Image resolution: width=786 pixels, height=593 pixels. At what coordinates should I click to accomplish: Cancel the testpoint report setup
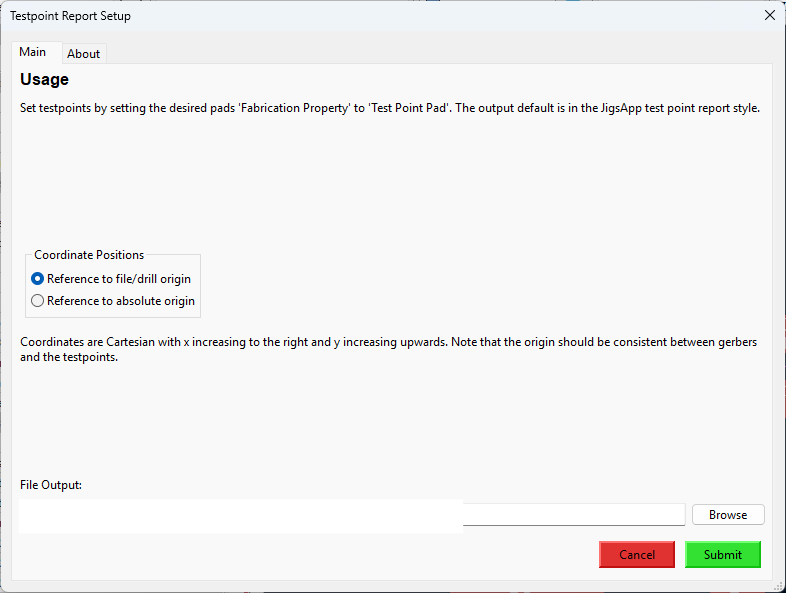[x=637, y=555]
